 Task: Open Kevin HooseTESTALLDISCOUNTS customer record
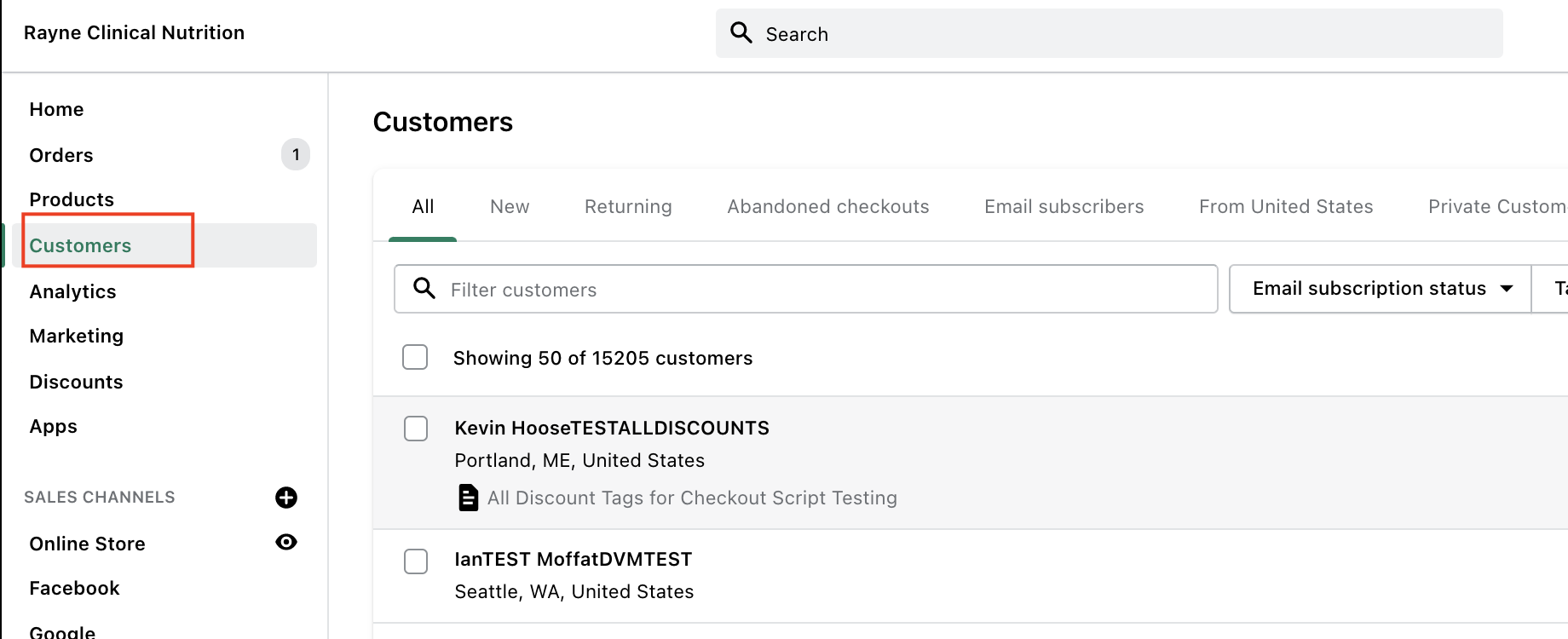612,428
